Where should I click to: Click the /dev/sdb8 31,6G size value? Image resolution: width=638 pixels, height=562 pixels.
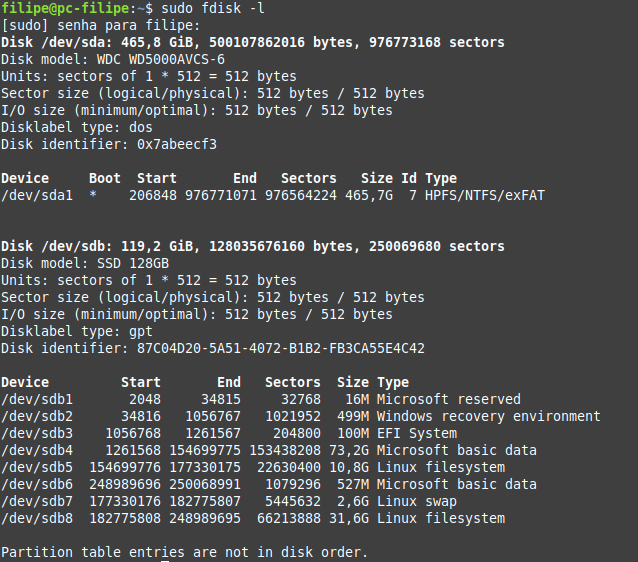coord(349,518)
